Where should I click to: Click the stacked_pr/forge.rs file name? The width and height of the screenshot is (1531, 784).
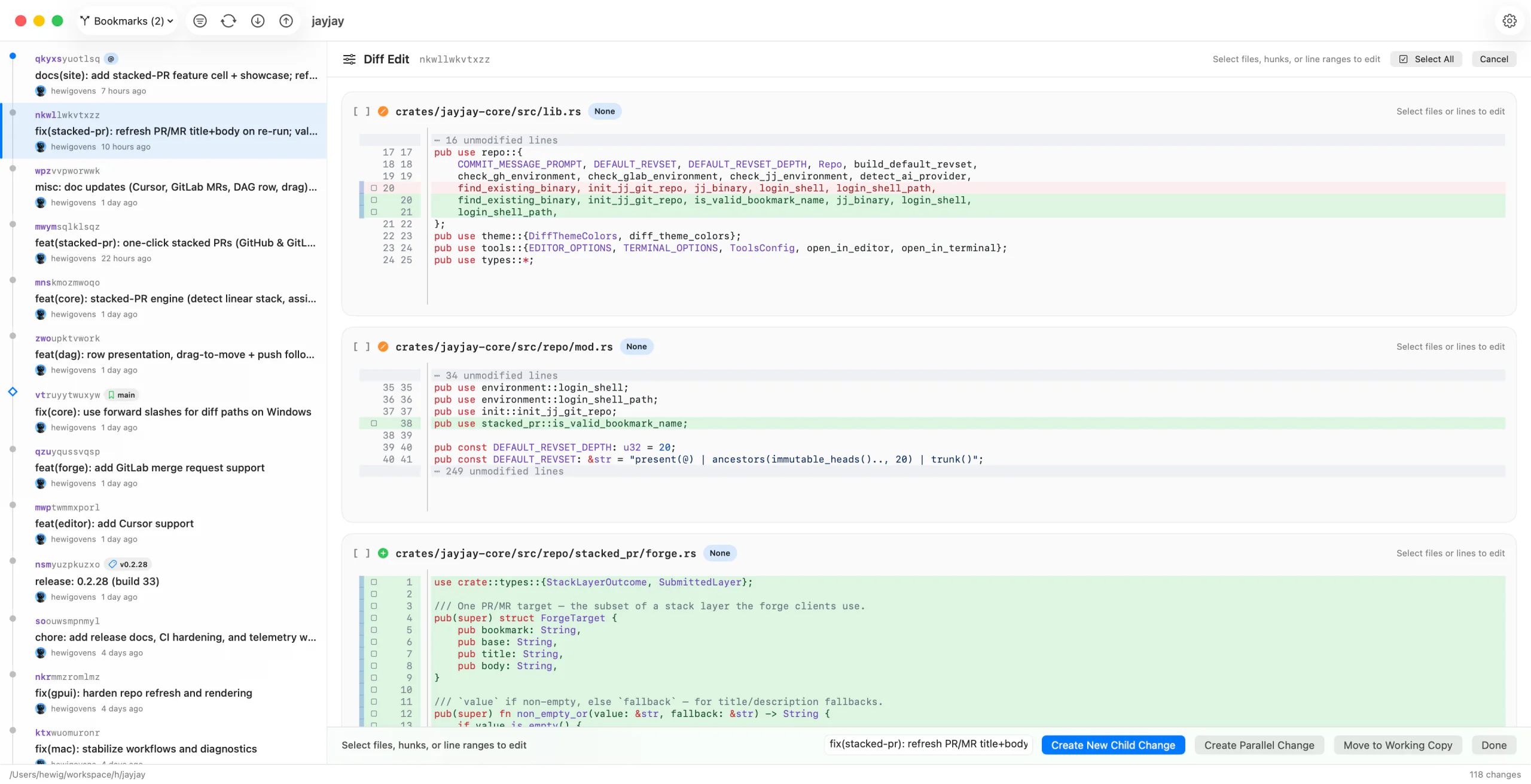(x=545, y=554)
